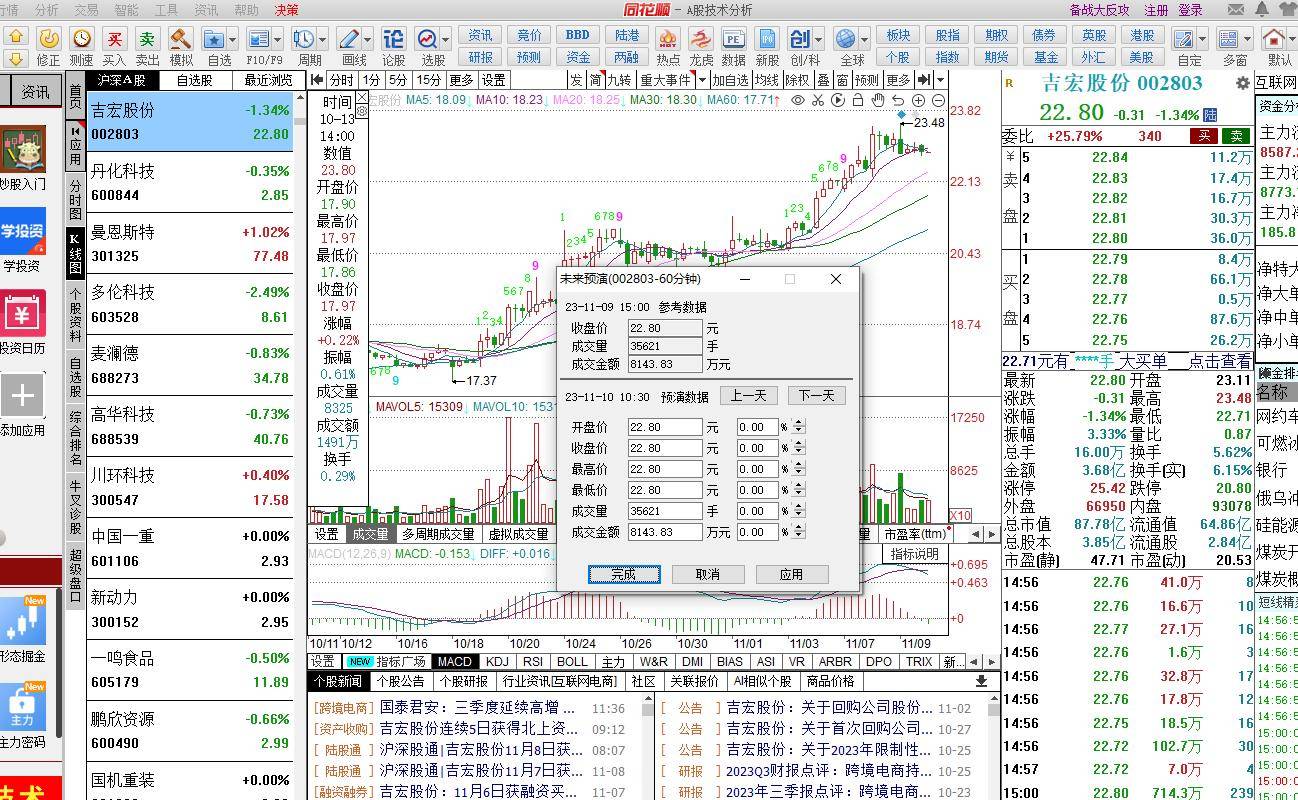Image resolution: width=1298 pixels, height=800 pixels.
Task: Toggle the 除权 ex-rights button
Action: pos(797,80)
